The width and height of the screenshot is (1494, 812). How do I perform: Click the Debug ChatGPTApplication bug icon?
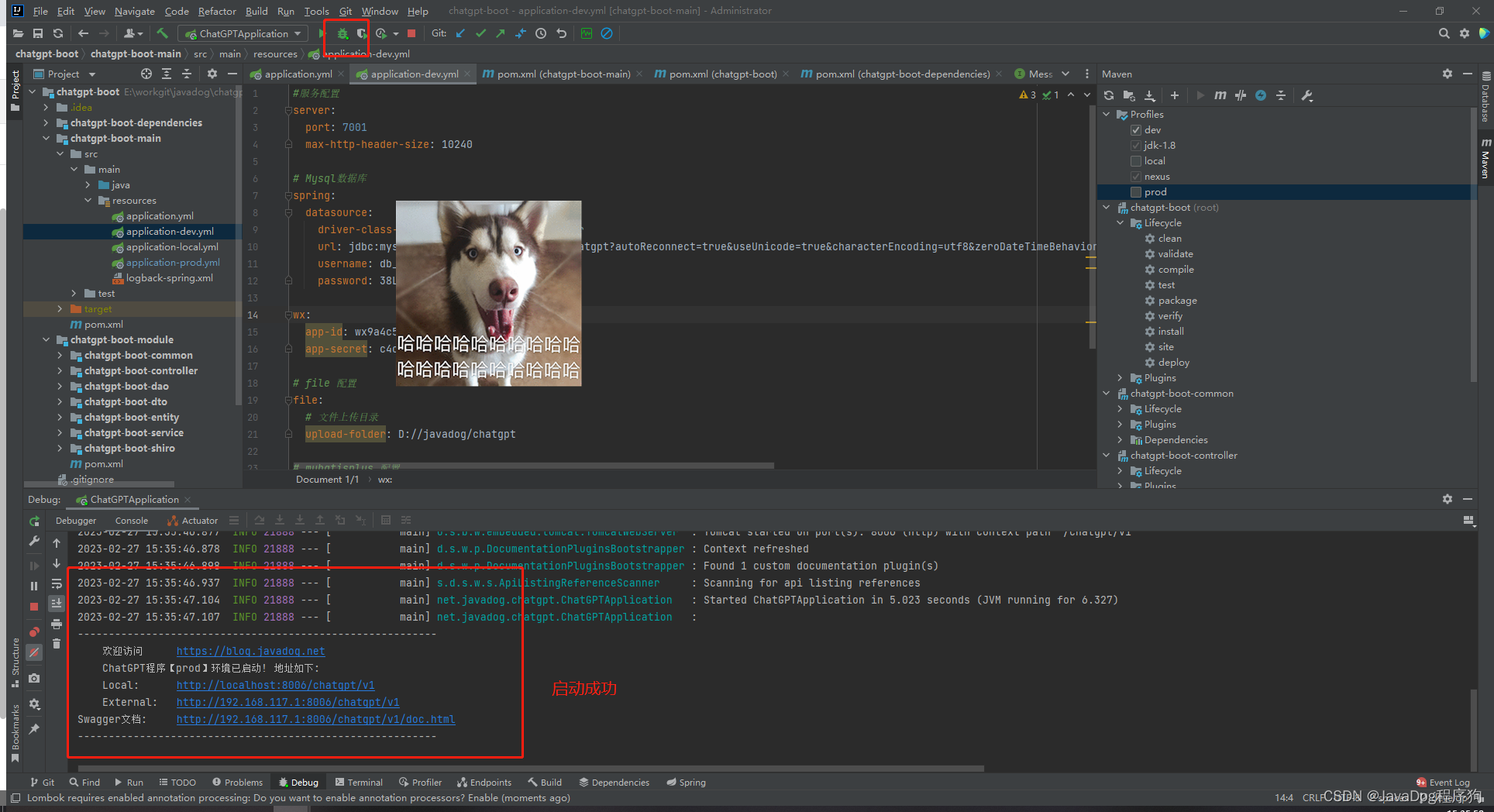pos(343,33)
